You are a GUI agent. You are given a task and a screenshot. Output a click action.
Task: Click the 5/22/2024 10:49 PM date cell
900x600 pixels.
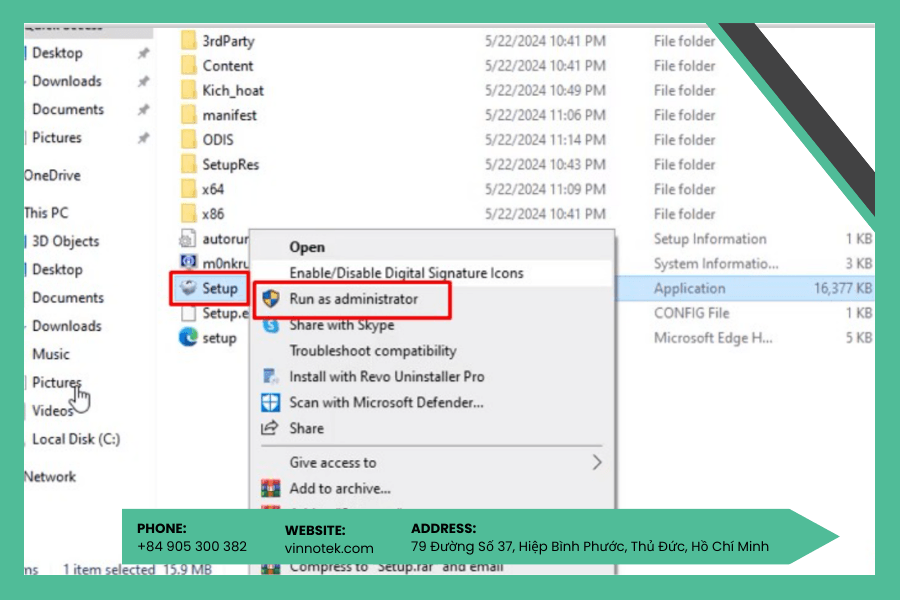[545, 90]
